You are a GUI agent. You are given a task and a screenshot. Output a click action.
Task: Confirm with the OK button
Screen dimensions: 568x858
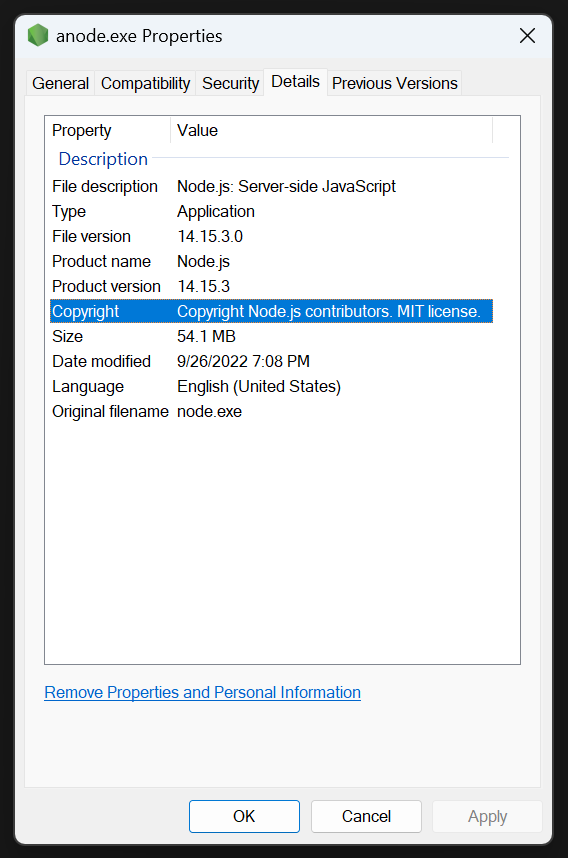244,816
